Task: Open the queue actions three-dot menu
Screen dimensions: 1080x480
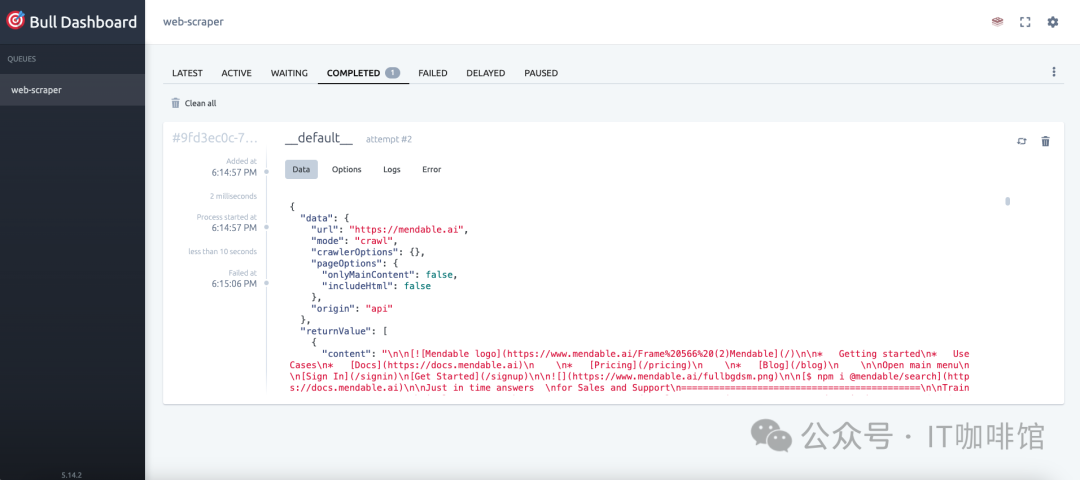Action: [1053, 72]
